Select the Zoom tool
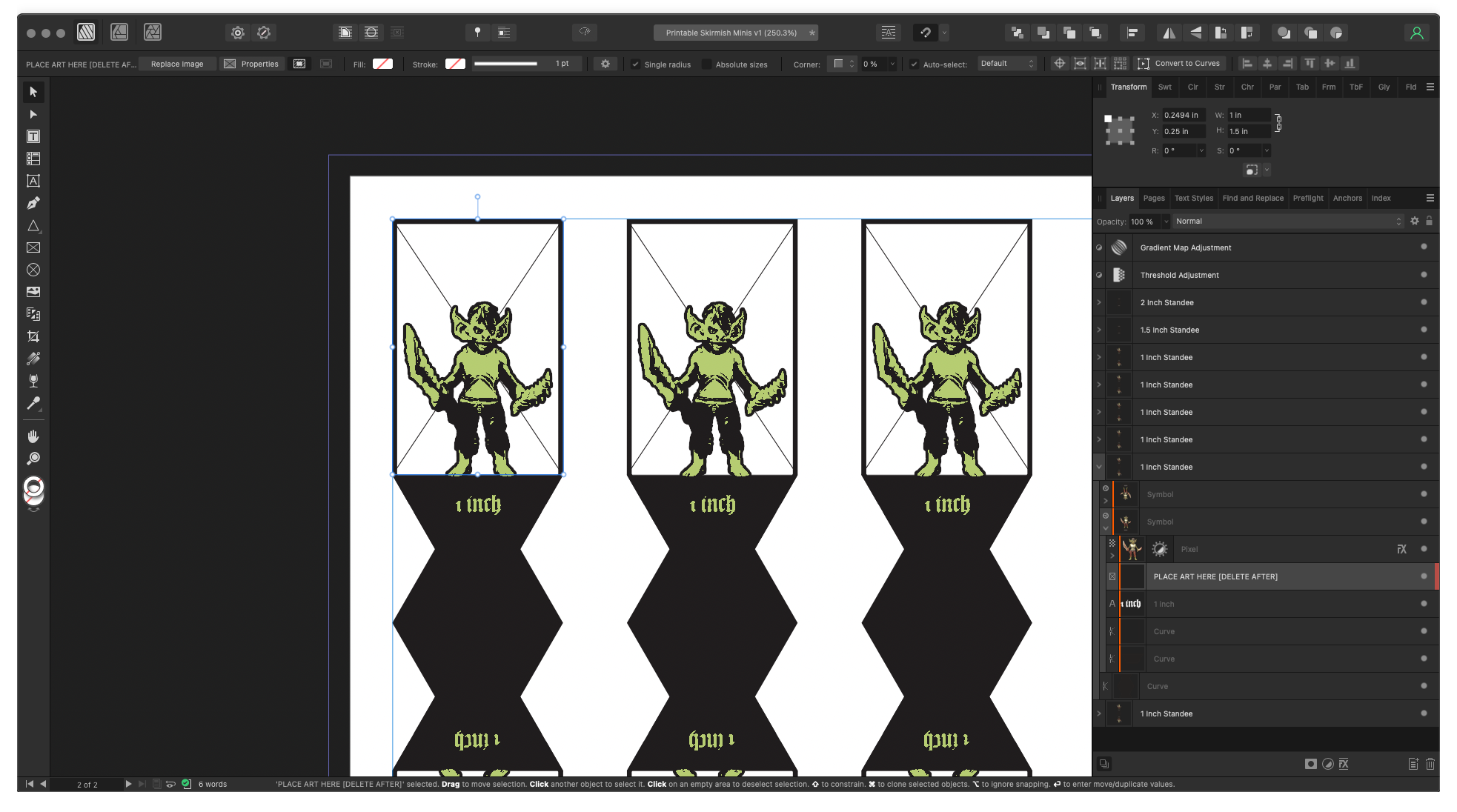 pos(33,459)
